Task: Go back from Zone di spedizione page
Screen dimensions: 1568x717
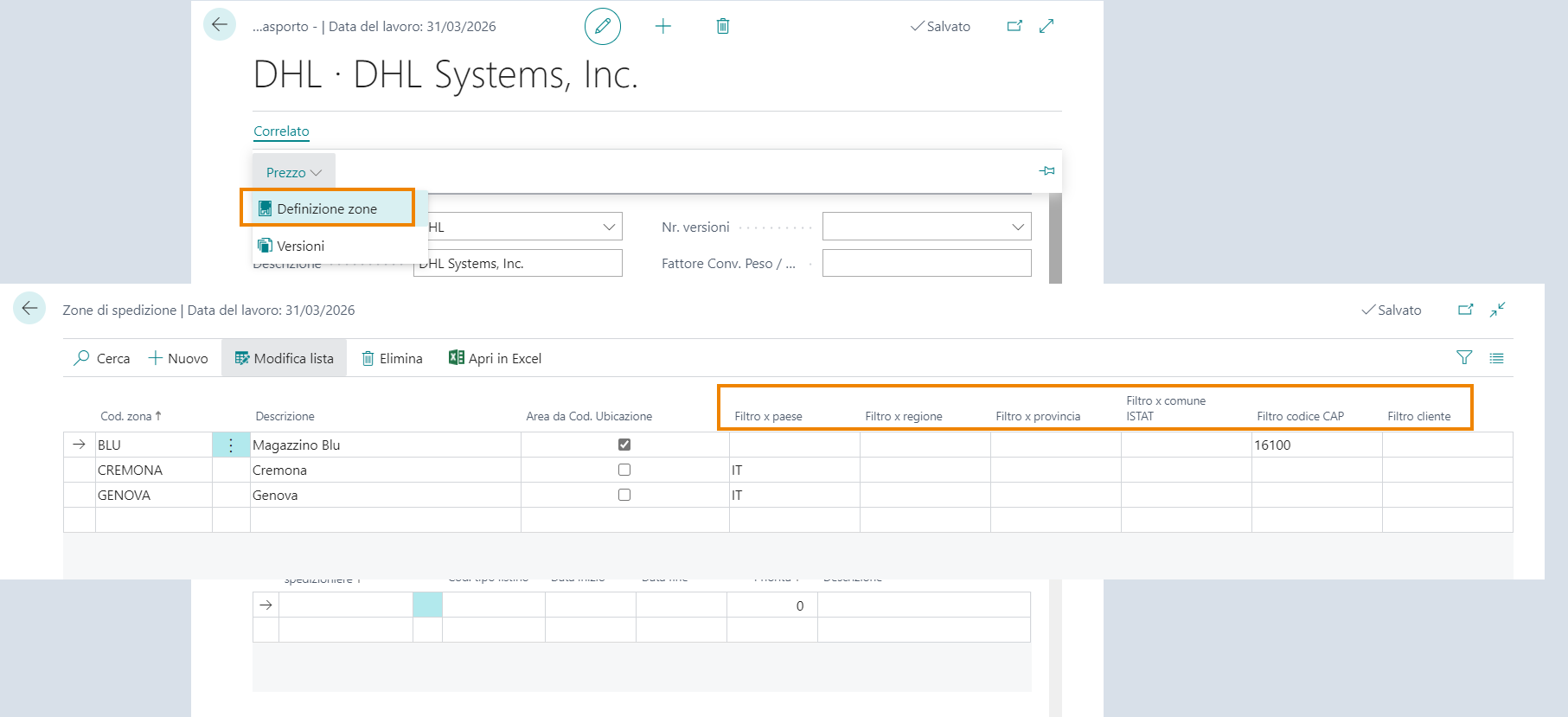Action: pos(29,309)
